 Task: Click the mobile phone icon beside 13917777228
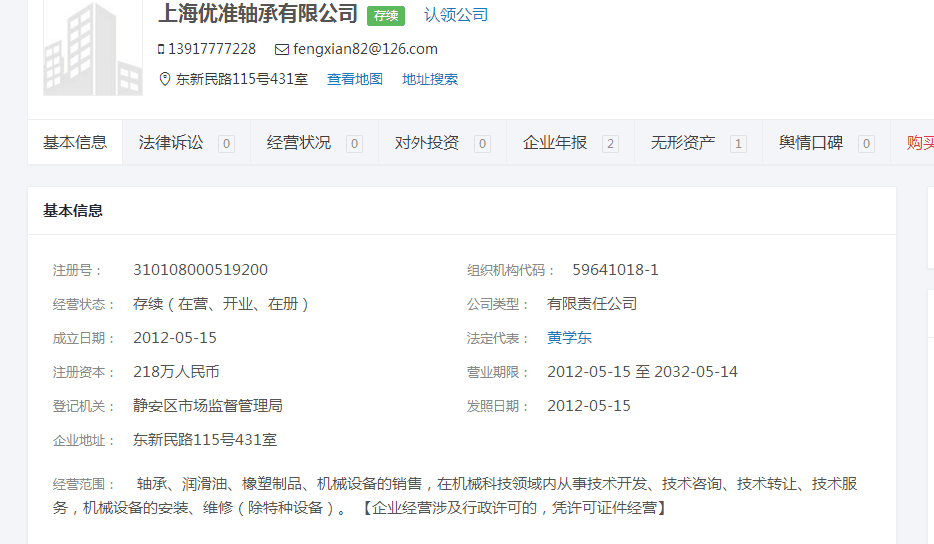(161, 49)
